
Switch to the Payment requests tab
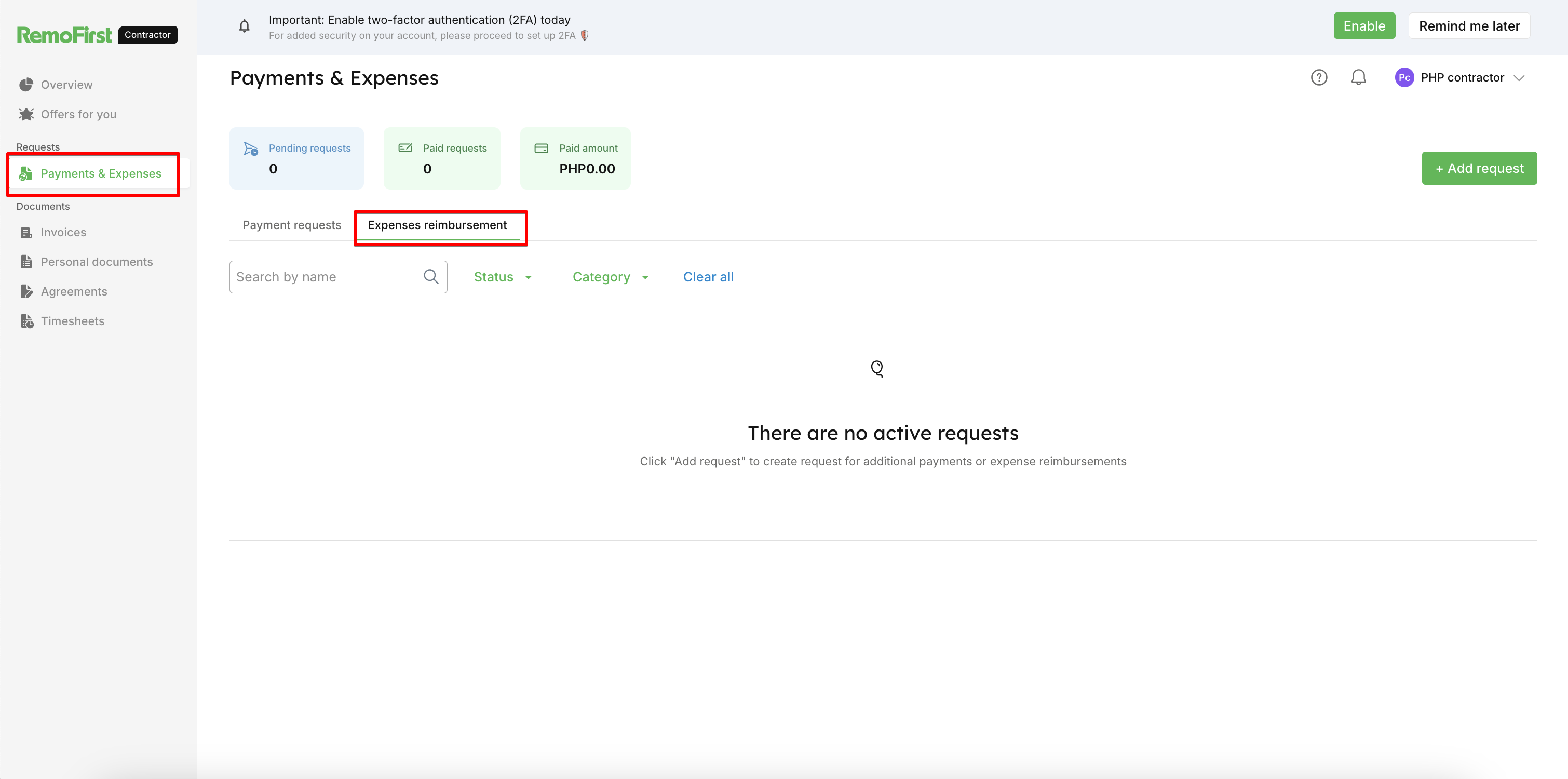[x=292, y=225]
